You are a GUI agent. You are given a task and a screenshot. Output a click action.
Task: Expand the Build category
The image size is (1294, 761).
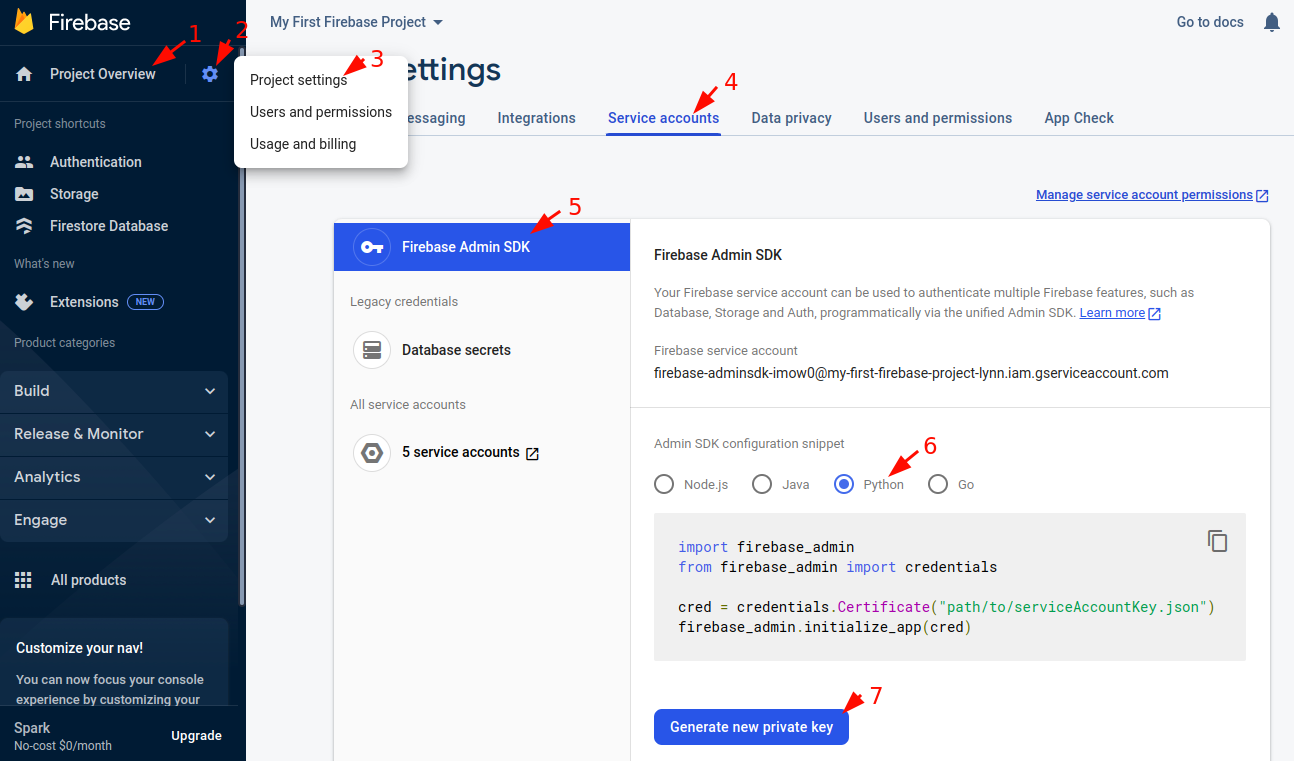pyautogui.click(x=114, y=391)
